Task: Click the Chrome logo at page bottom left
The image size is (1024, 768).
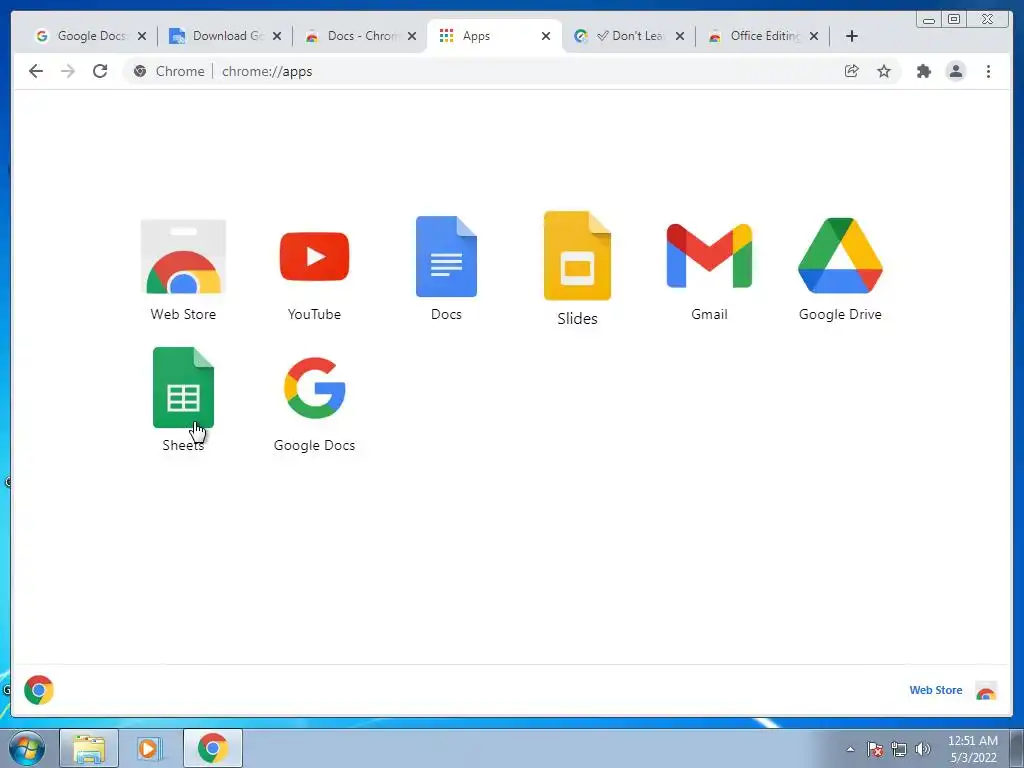Action: point(39,690)
